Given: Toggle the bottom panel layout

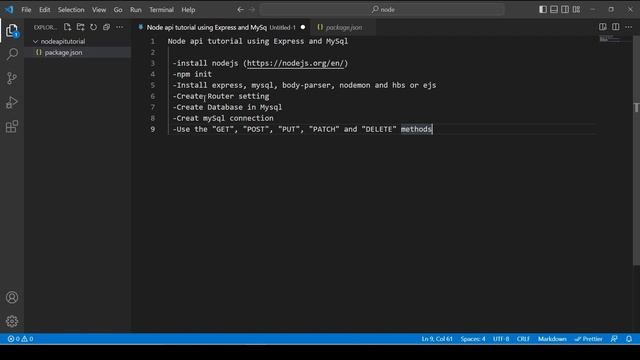Looking at the screenshot, I should click(554, 9).
